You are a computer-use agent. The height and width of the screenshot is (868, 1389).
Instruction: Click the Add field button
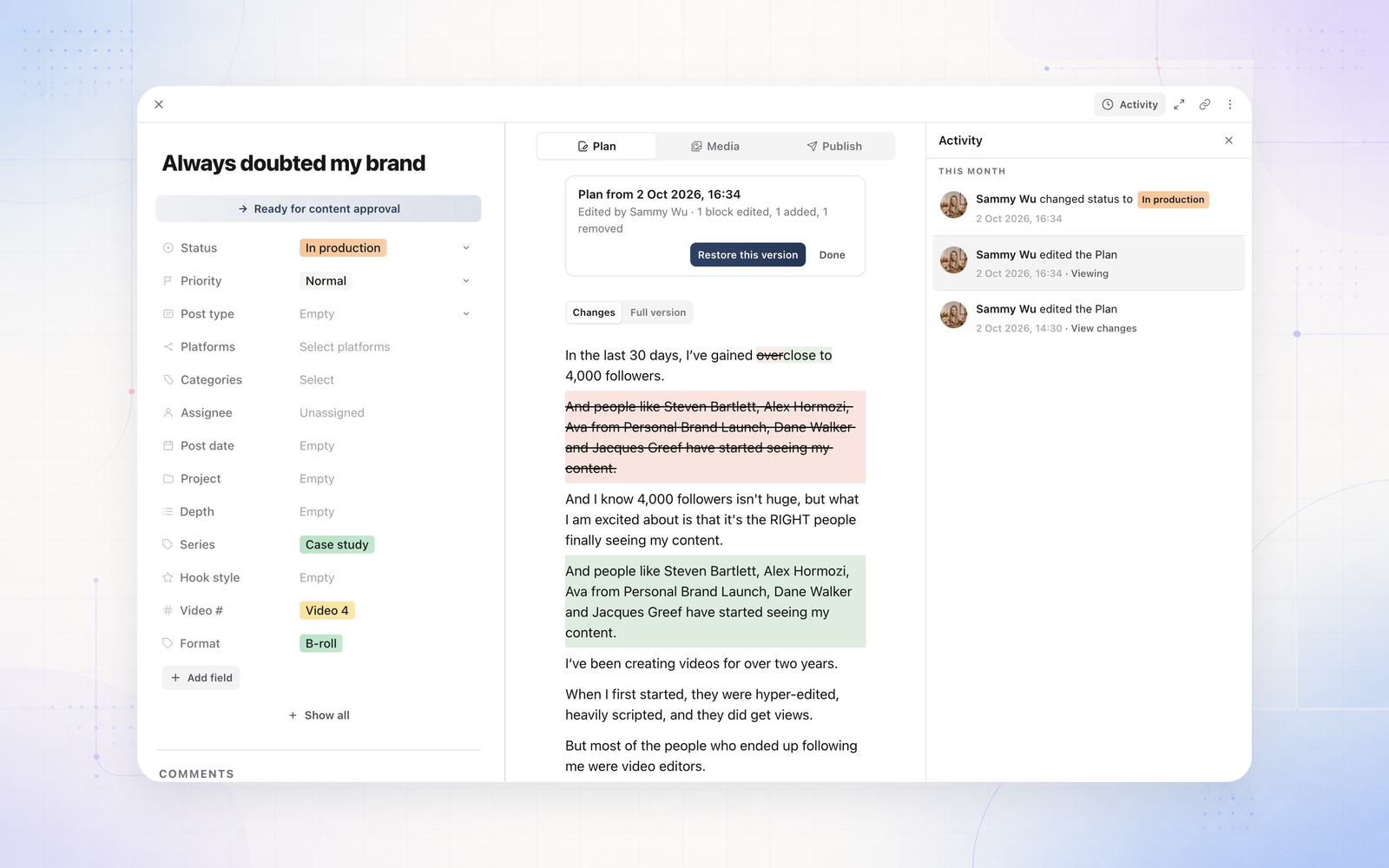[201, 678]
